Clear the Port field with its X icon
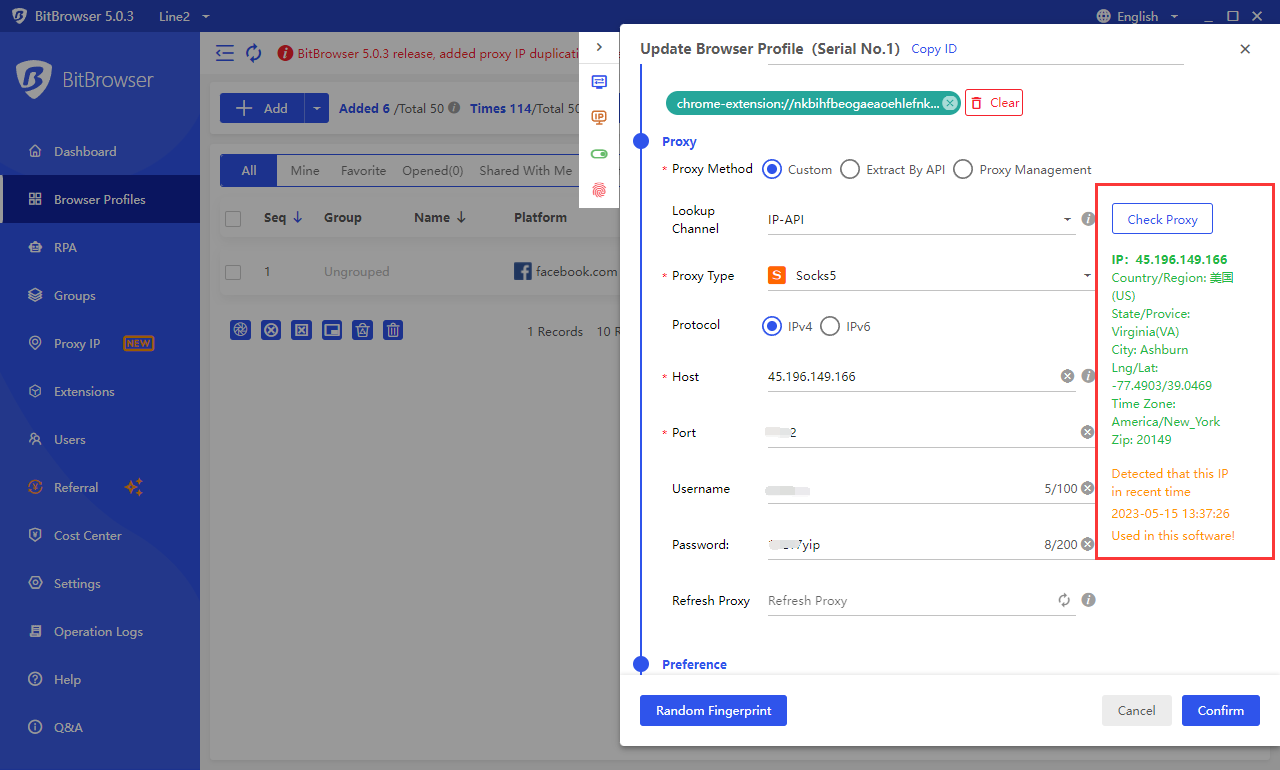This screenshot has width=1280, height=770. [x=1087, y=432]
